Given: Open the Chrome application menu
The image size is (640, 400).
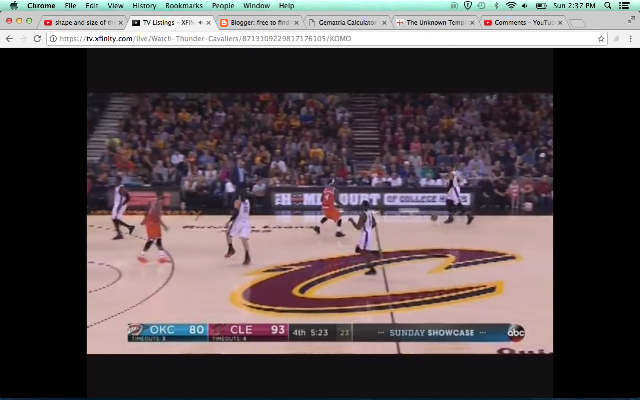Looking at the screenshot, I should point(41,6).
